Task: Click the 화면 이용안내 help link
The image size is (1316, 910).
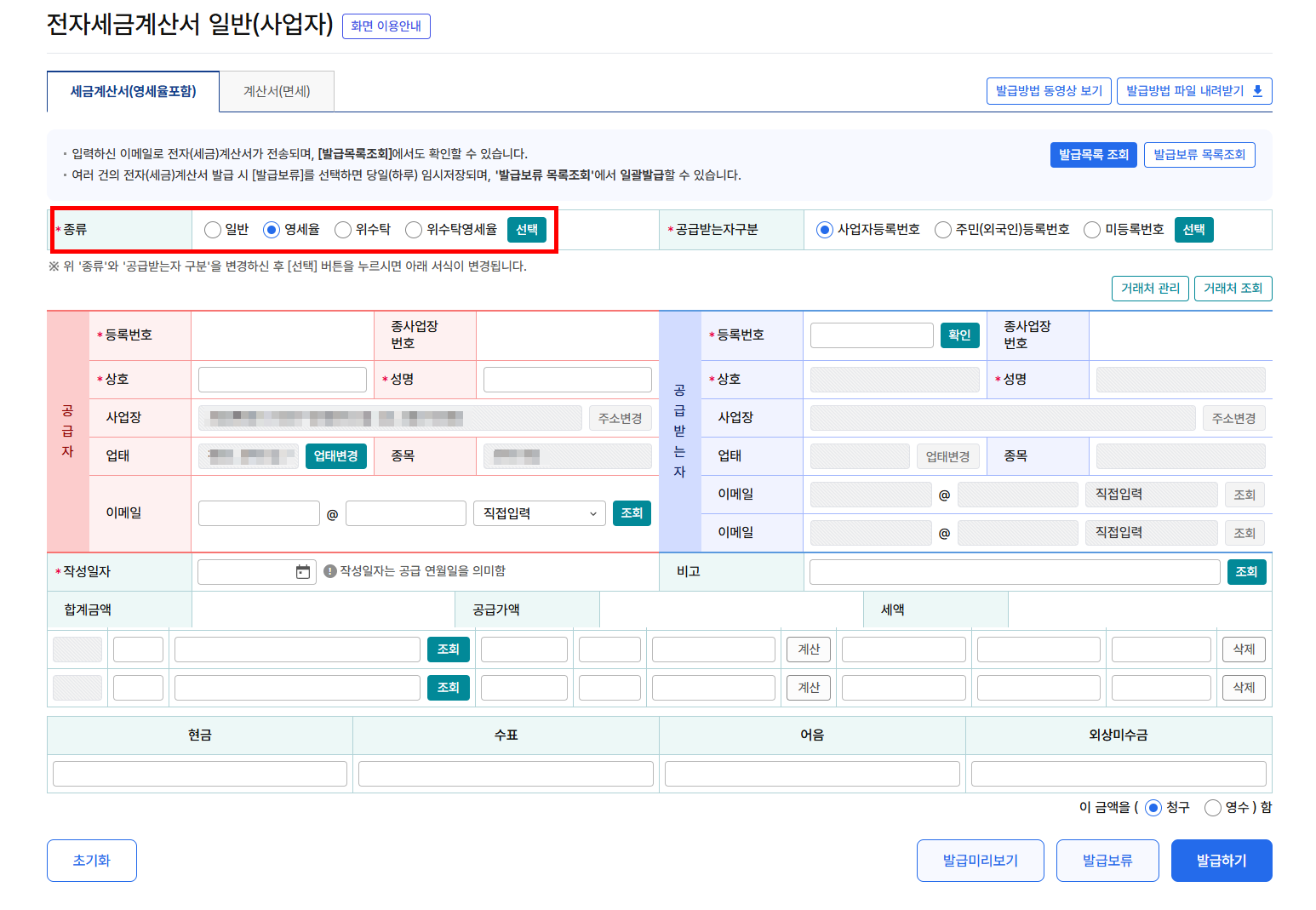Action: pos(386,26)
